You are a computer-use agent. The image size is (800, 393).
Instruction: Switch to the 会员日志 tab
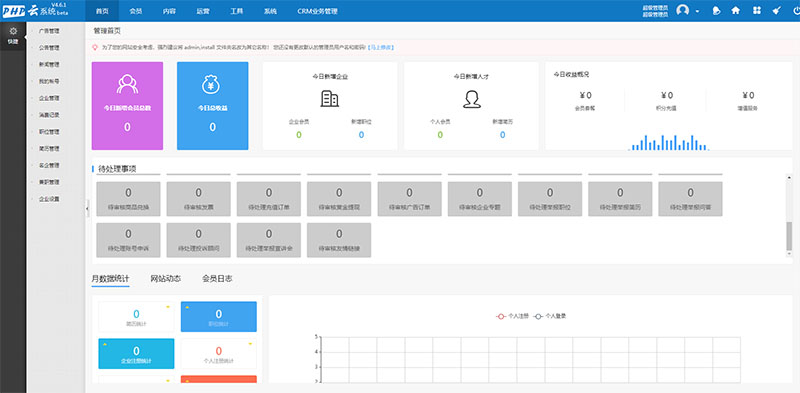click(217, 279)
